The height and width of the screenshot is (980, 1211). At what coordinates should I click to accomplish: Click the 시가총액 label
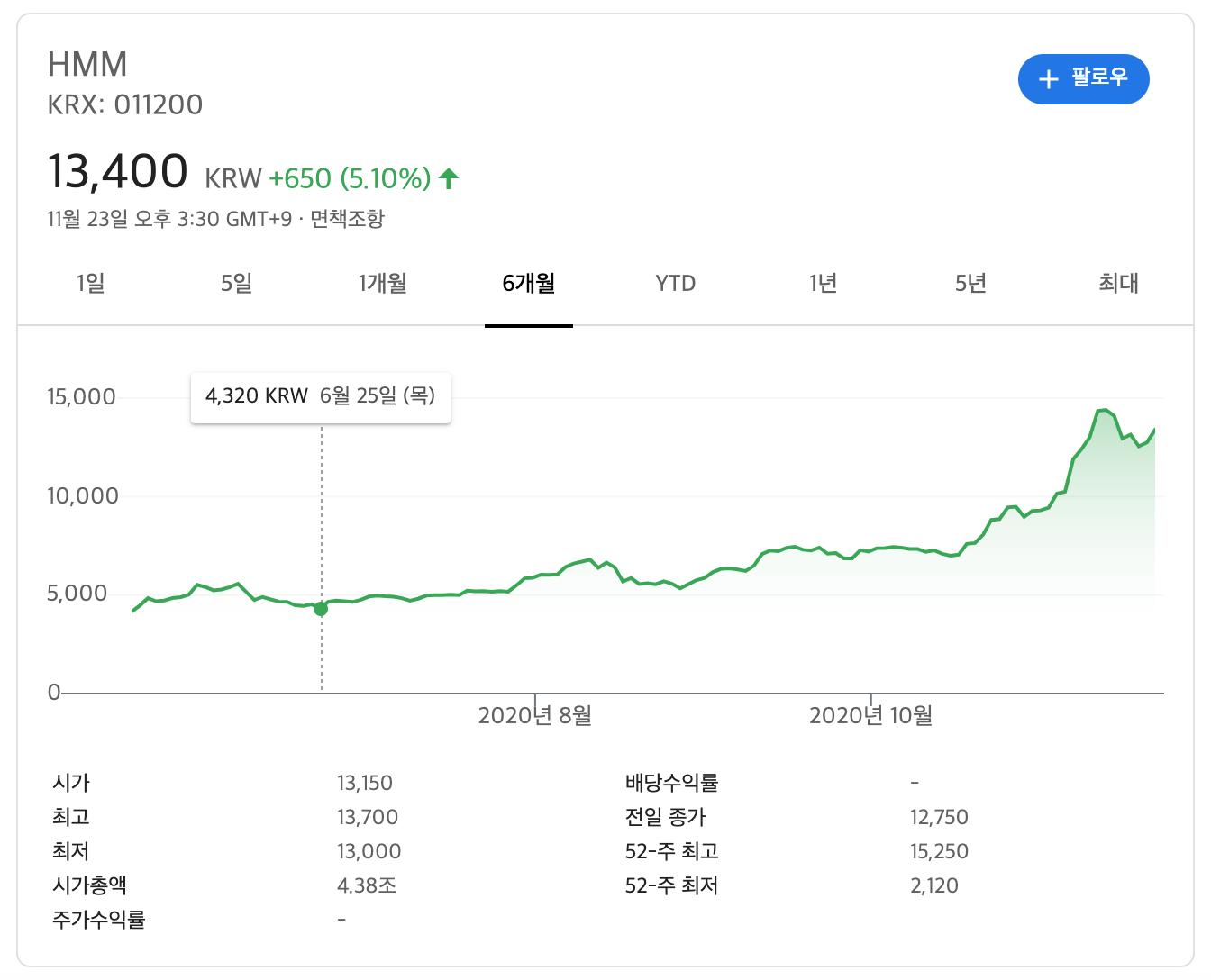coord(89,886)
